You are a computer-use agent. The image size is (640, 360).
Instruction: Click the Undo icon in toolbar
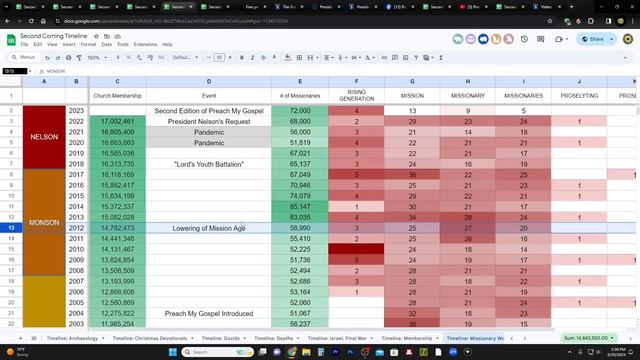(47, 58)
